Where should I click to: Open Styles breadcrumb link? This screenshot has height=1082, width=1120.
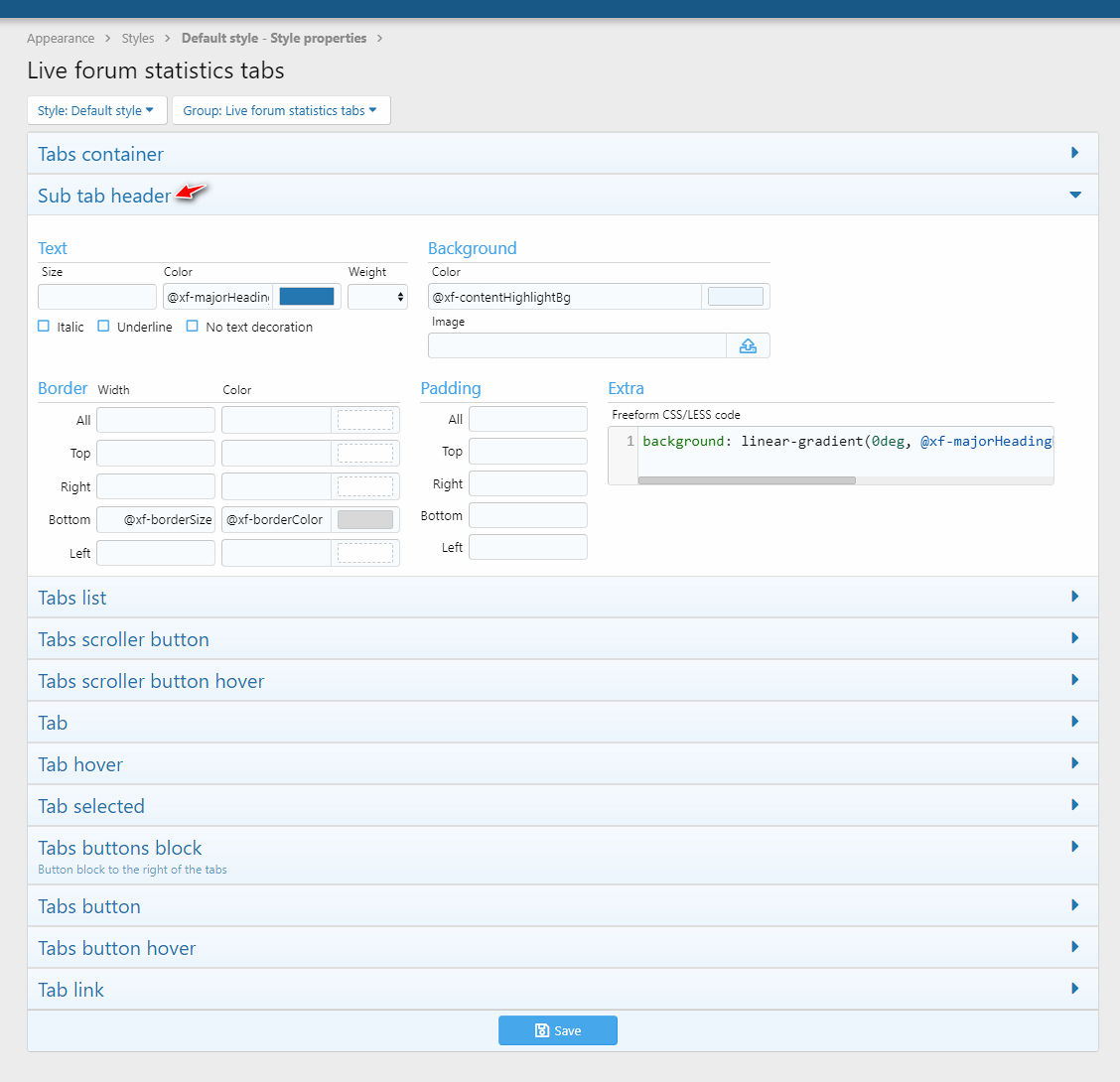[x=138, y=39]
